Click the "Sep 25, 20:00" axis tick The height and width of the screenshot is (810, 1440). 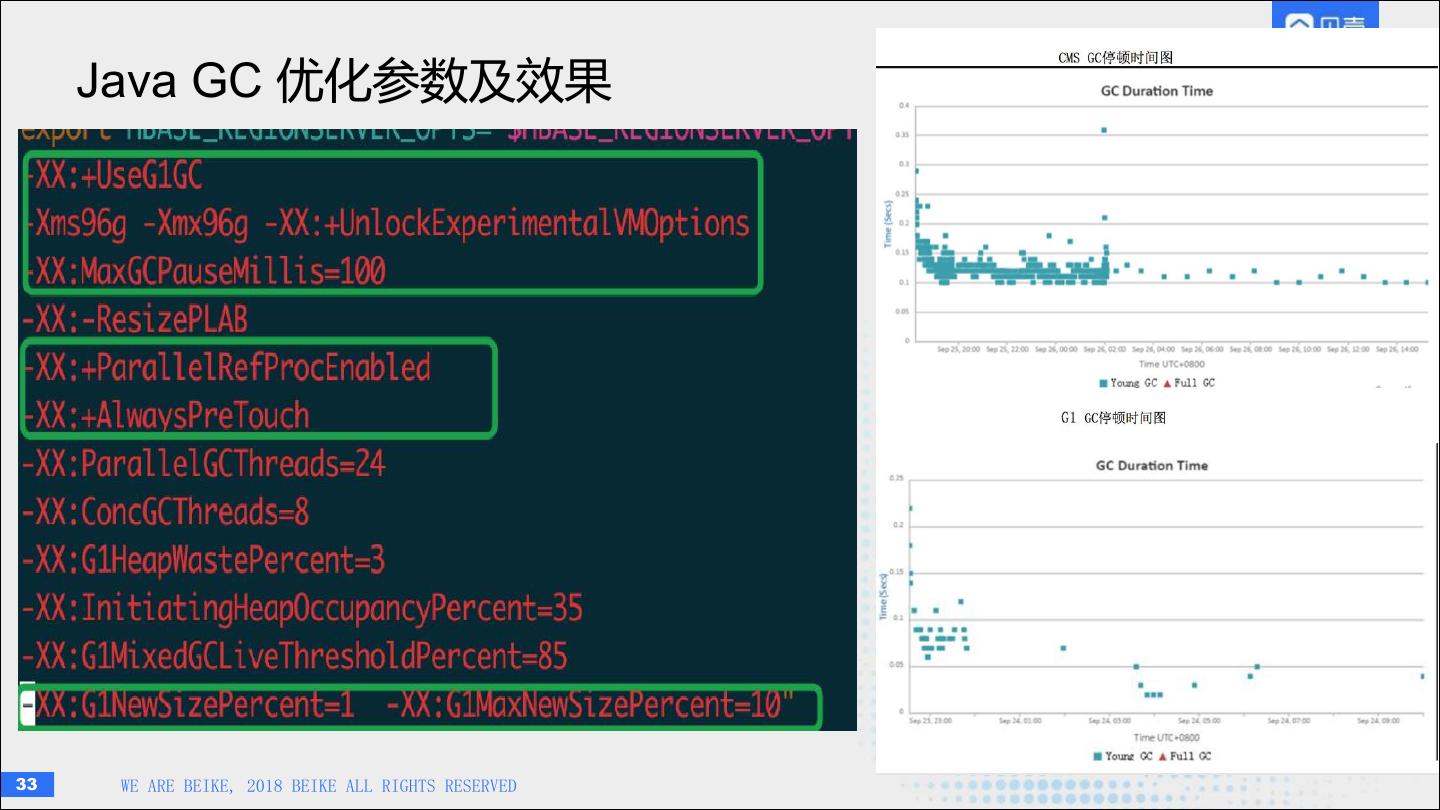coord(958,350)
